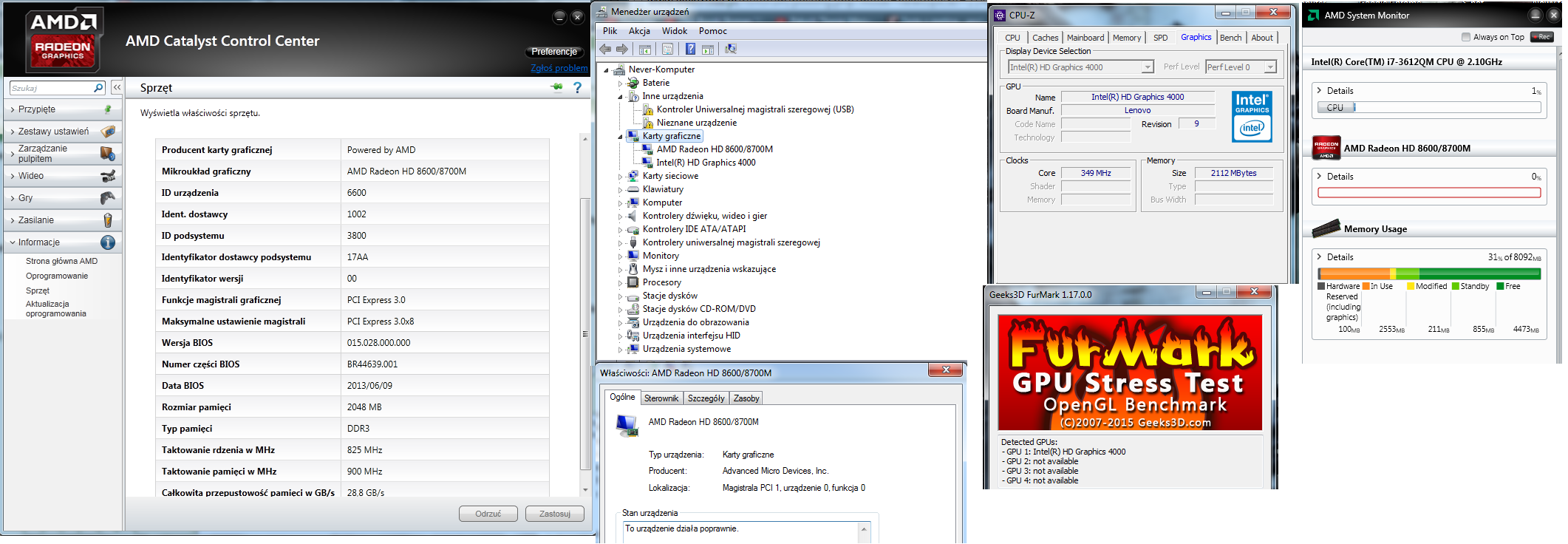Viewport: 1568px width, 544px height.
Task: Click the CPU usage bar in System Monitor
Action: click(1429, 108)
